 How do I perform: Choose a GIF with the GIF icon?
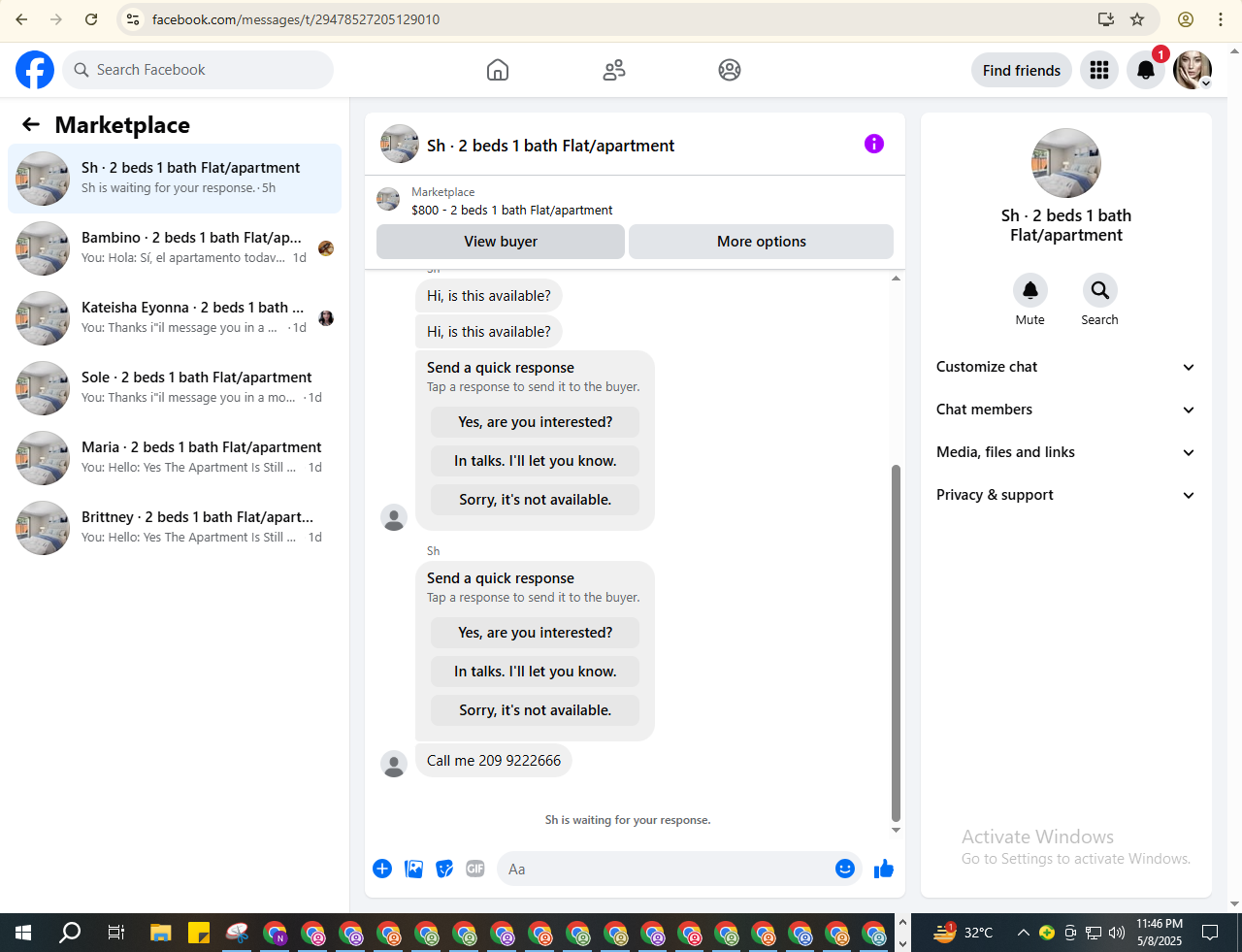tap(475, 869)
